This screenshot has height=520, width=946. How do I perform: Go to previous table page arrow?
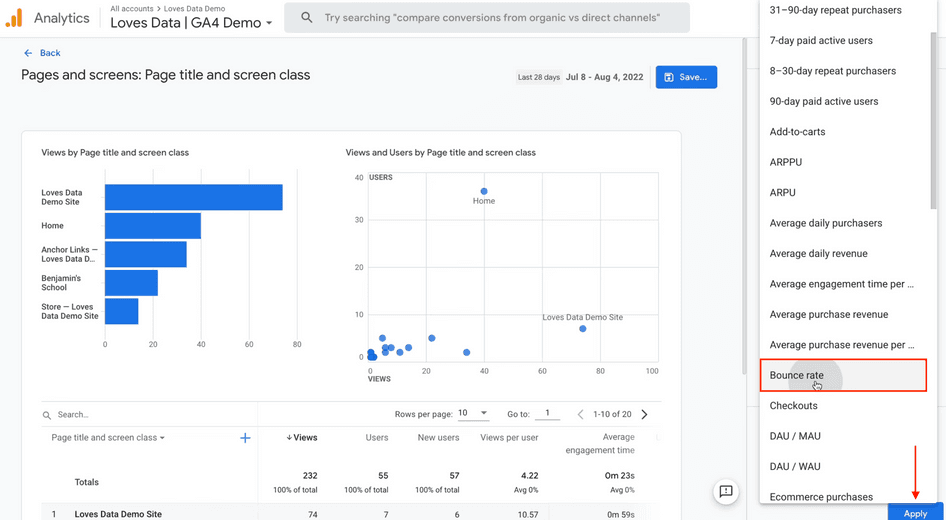[580, 414]
